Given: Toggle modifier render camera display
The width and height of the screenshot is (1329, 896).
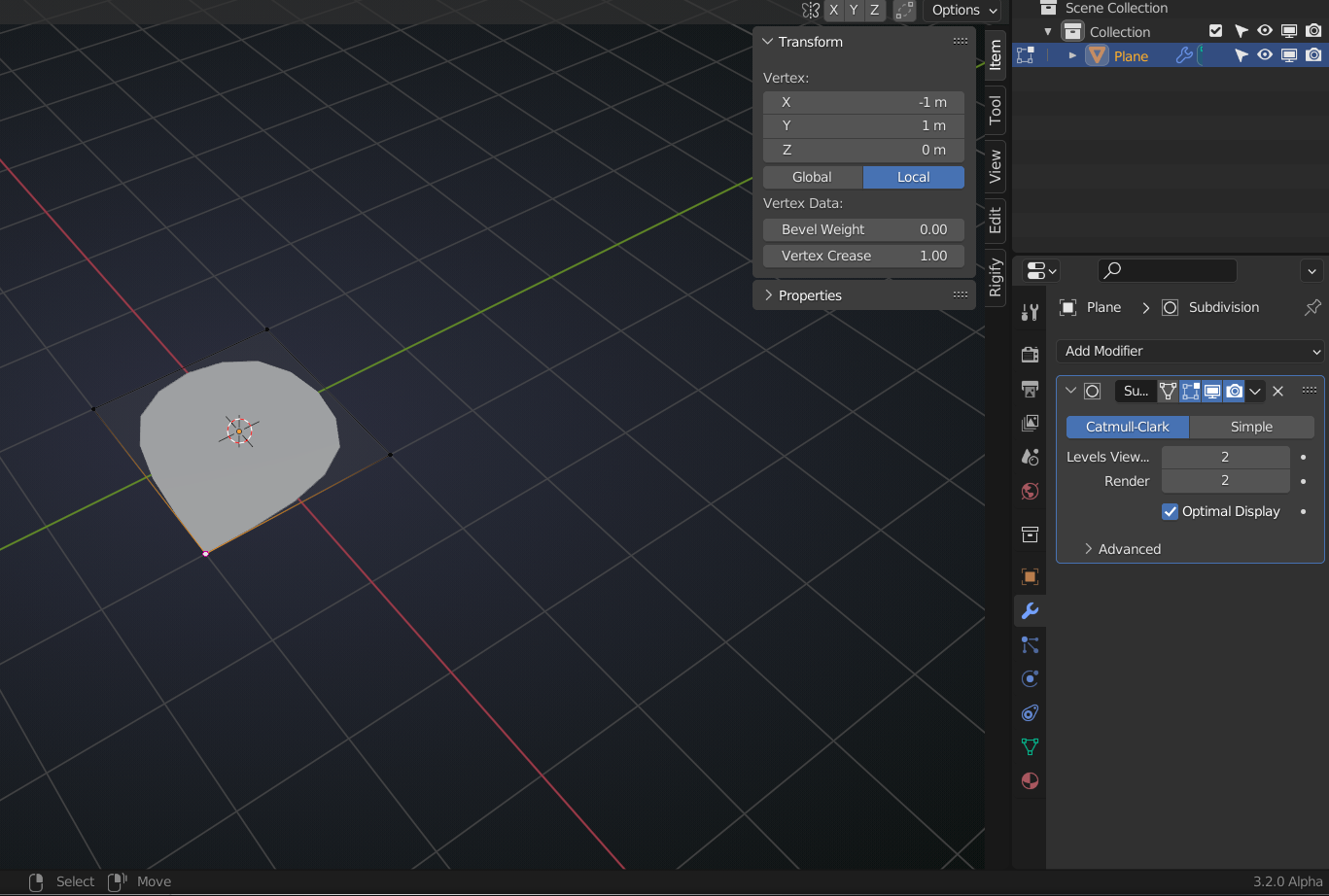Looking at the screenshot, I should [1235, 391].
